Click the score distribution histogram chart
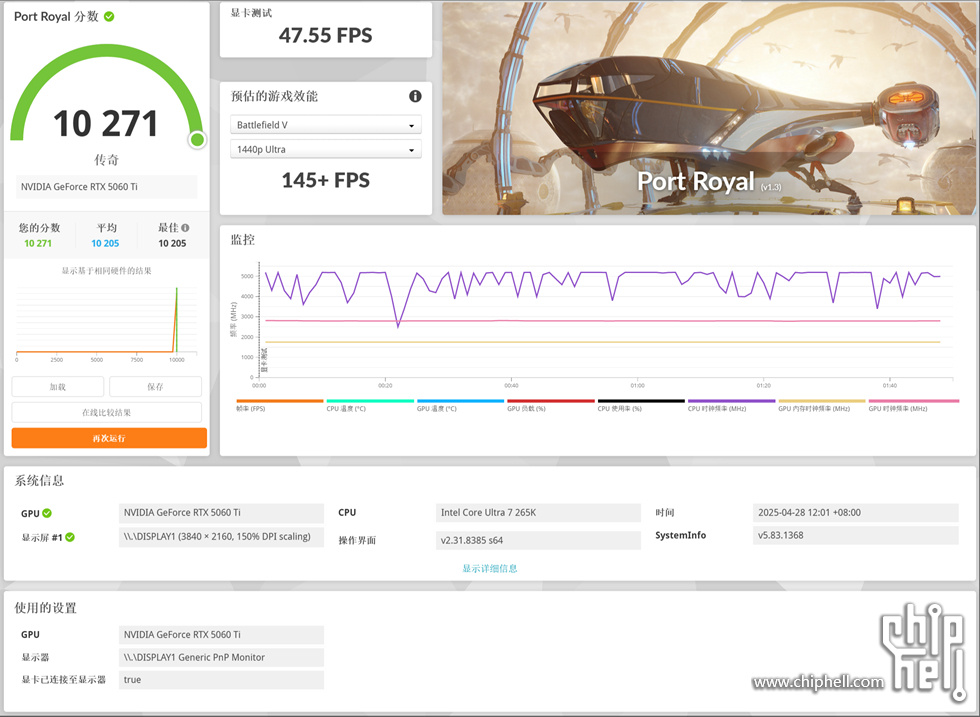 click(106, 324)
